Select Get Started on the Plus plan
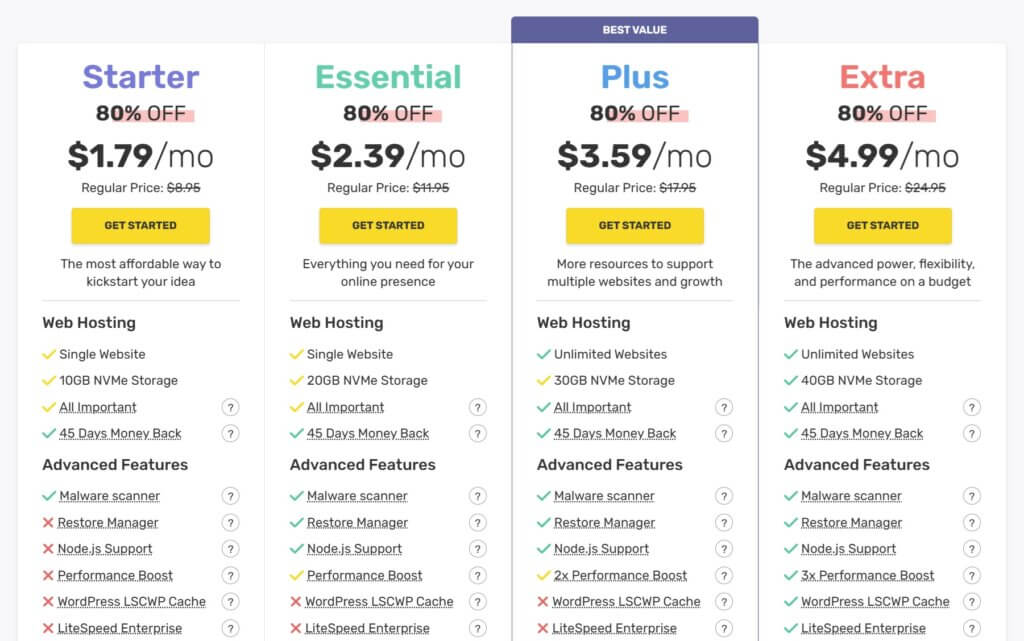The height and width of the screenshot is (641, 1024). point(635,226)
